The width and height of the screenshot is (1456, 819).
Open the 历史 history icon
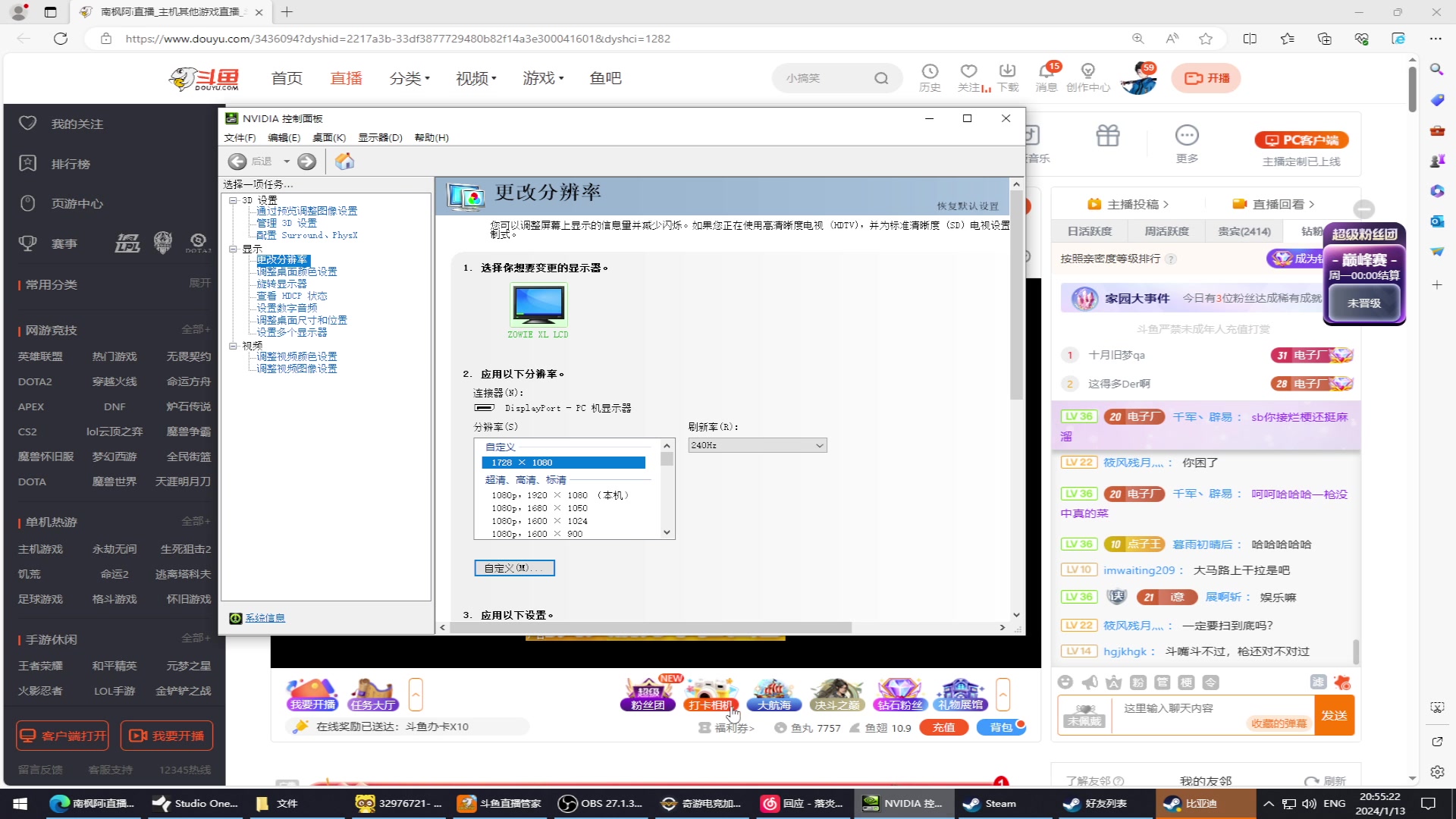pyautogui.click(x=930, y=77)
